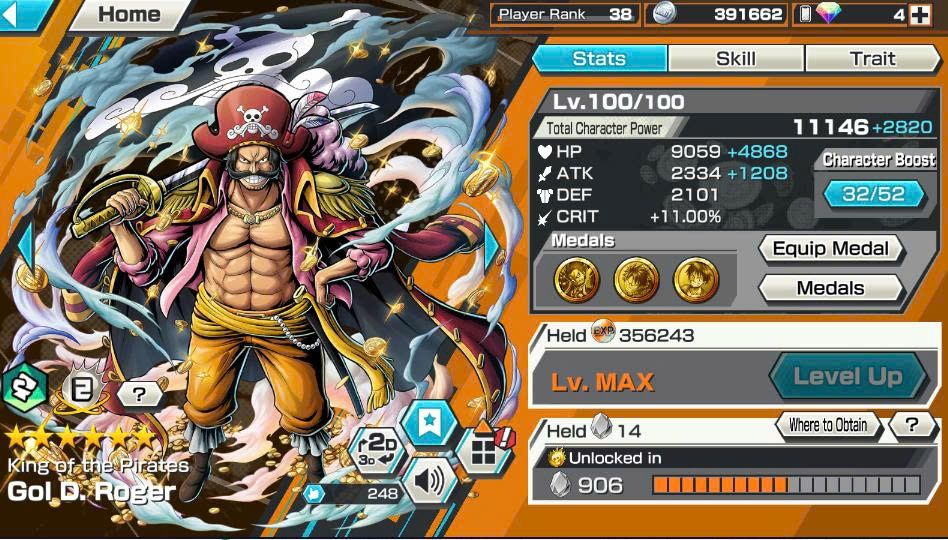
Task: Open the question mark tag beside badges
Action: coord(140,395)
